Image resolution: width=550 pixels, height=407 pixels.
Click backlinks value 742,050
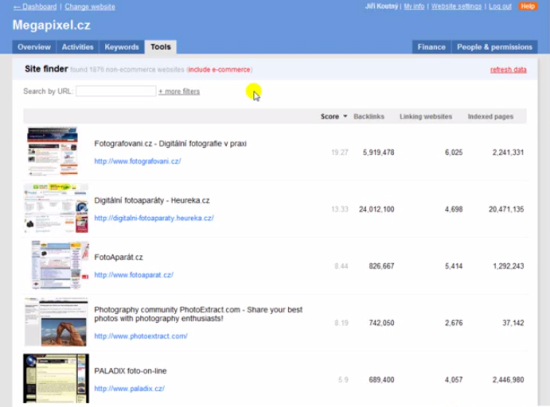(382, 323)
